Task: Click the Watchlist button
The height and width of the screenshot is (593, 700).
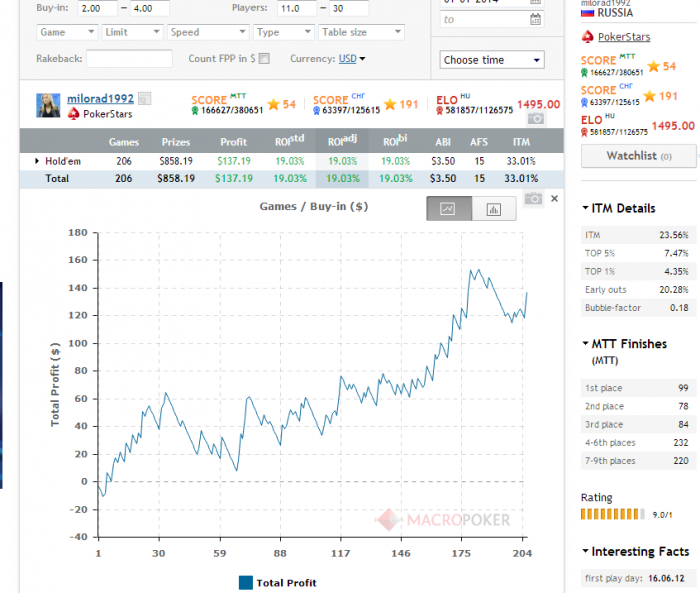Action: pyautogui.click(x=638, y=156)
